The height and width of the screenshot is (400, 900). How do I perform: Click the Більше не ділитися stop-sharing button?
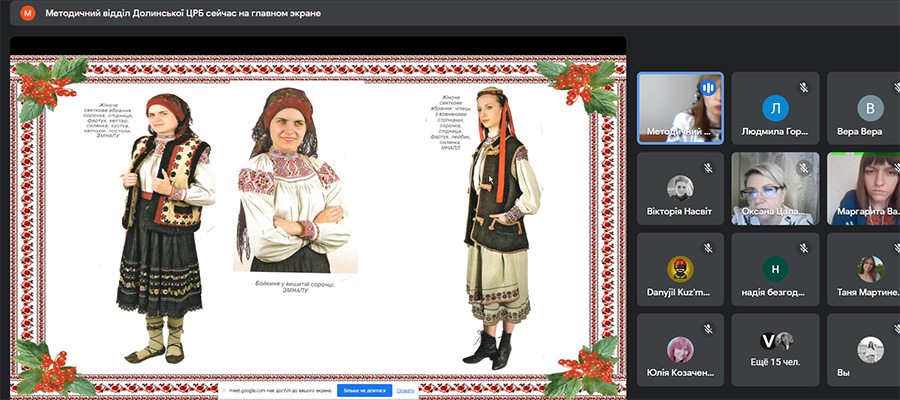tap(364, 391)
